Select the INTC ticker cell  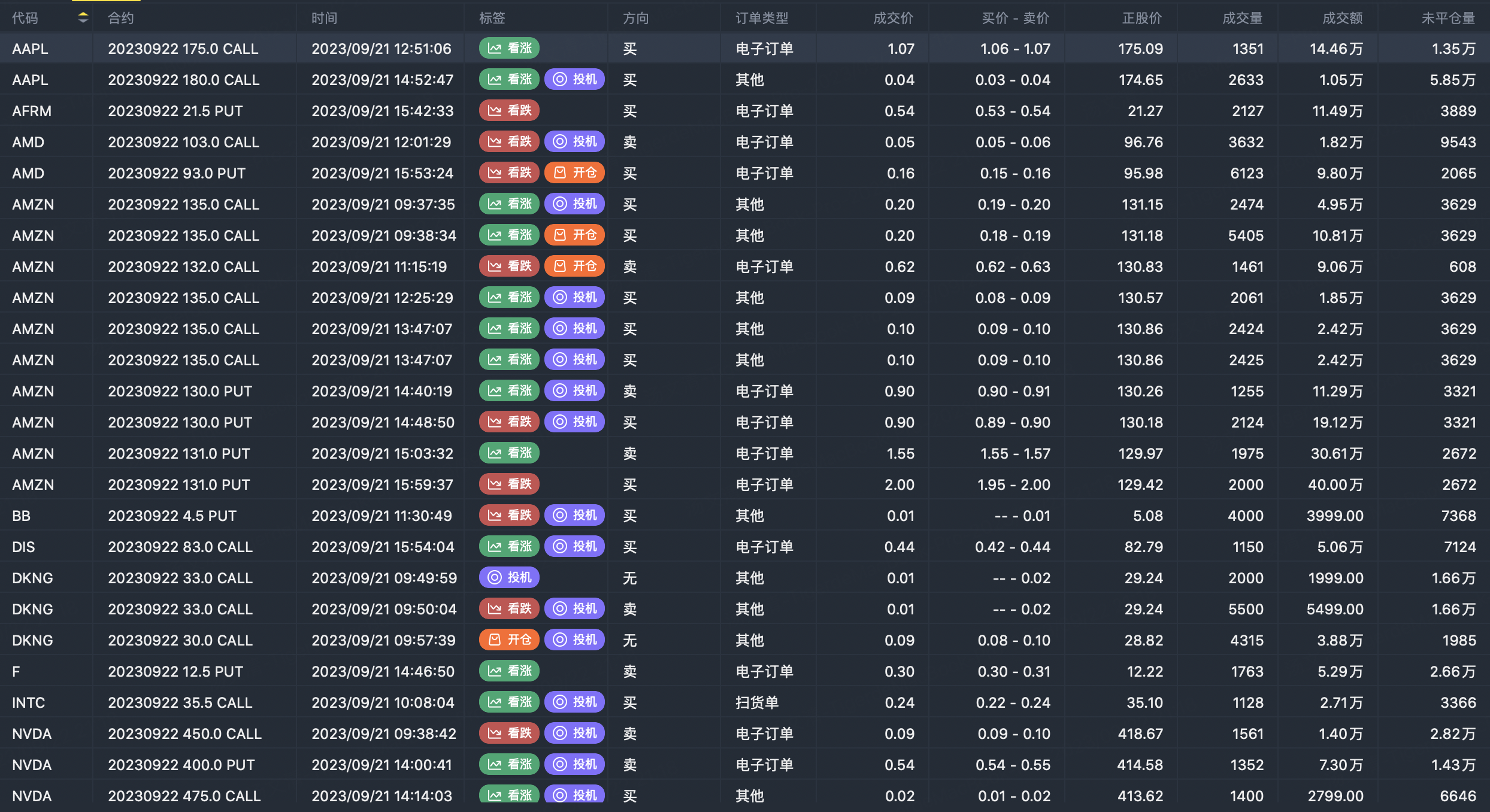point(29,702)
